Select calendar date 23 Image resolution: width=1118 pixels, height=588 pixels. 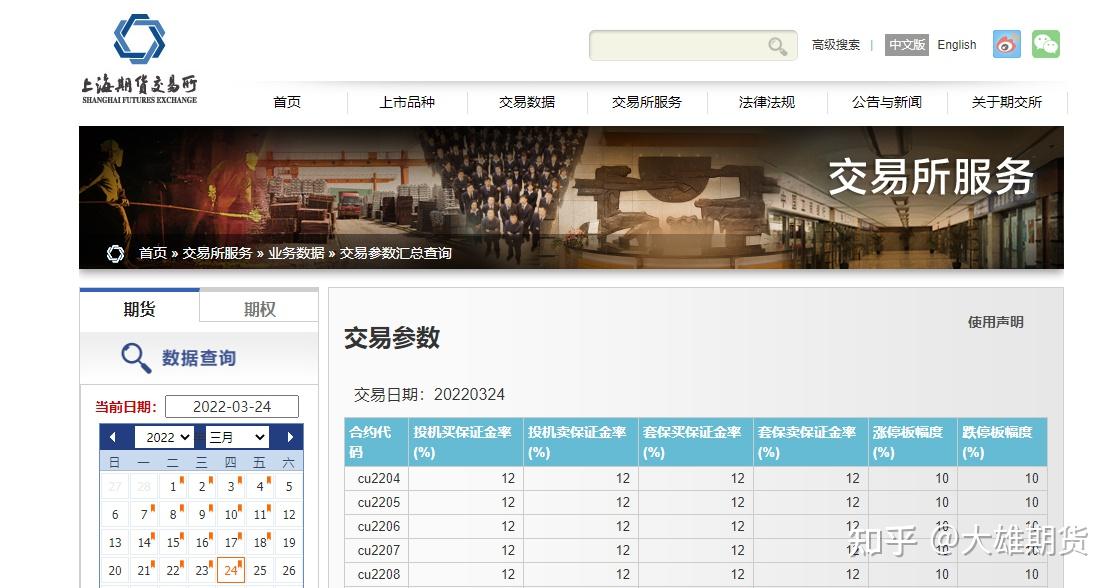(202, 570)
